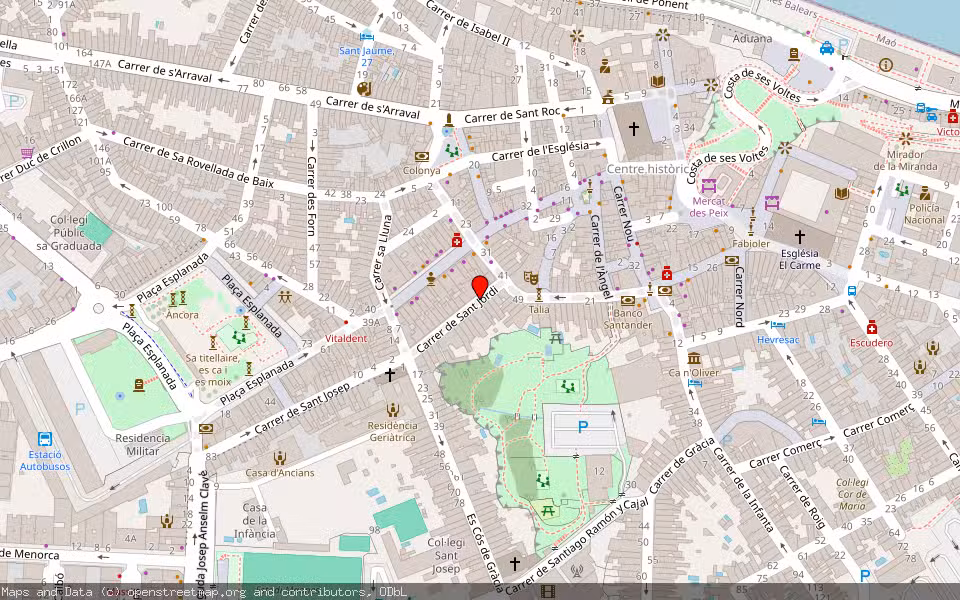The height and width of the screenshot is (600, 960).
Task: Select the Ca n'Oliver museum icon
Action: tap(694, 358)
